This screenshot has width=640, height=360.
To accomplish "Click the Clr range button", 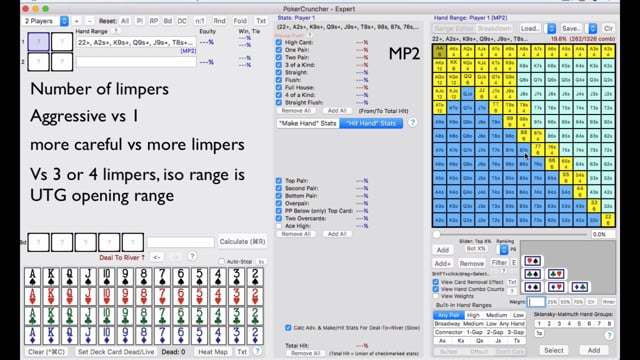I will (x=608, y=29).
